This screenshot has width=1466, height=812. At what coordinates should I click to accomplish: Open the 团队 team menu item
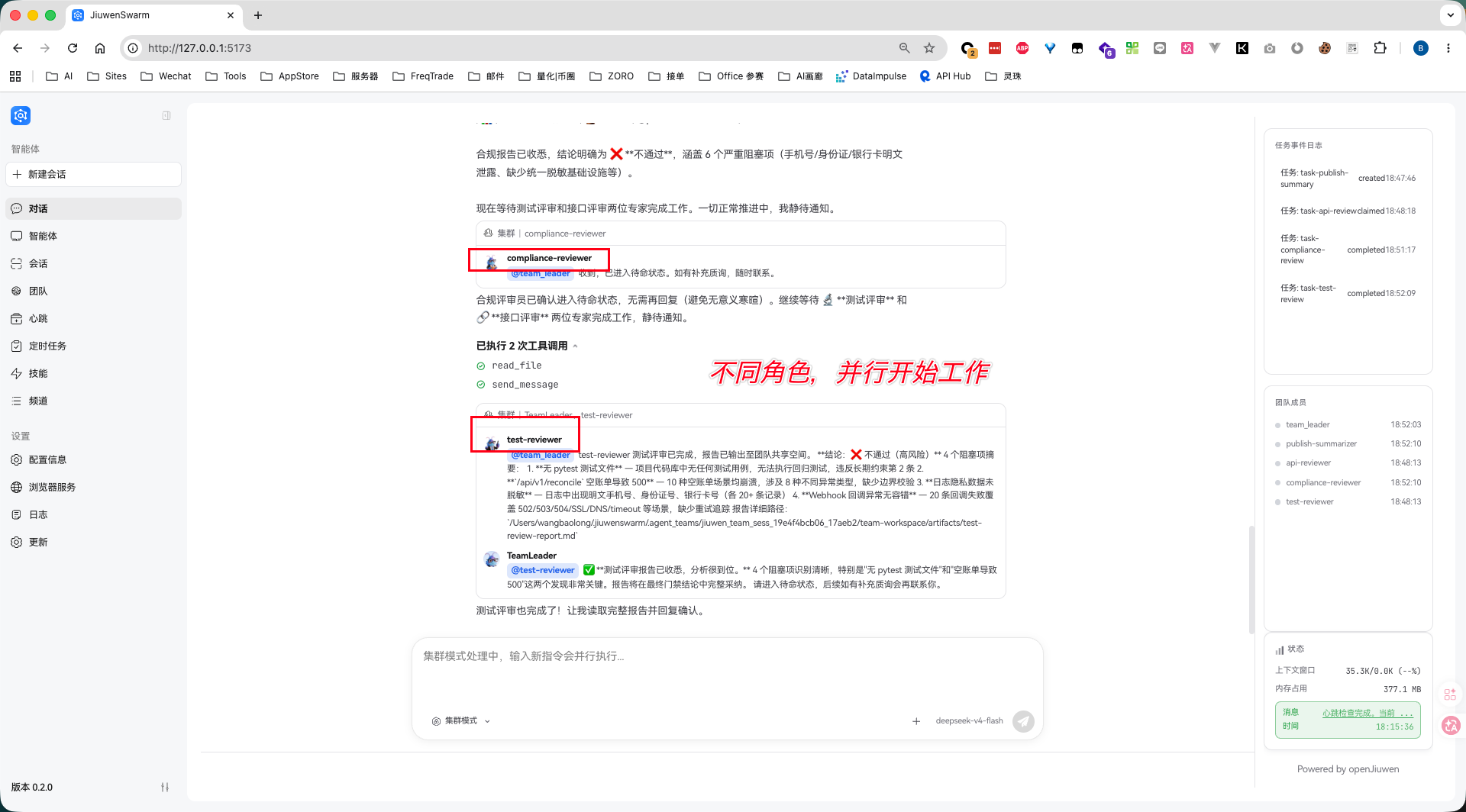(93, 291)
